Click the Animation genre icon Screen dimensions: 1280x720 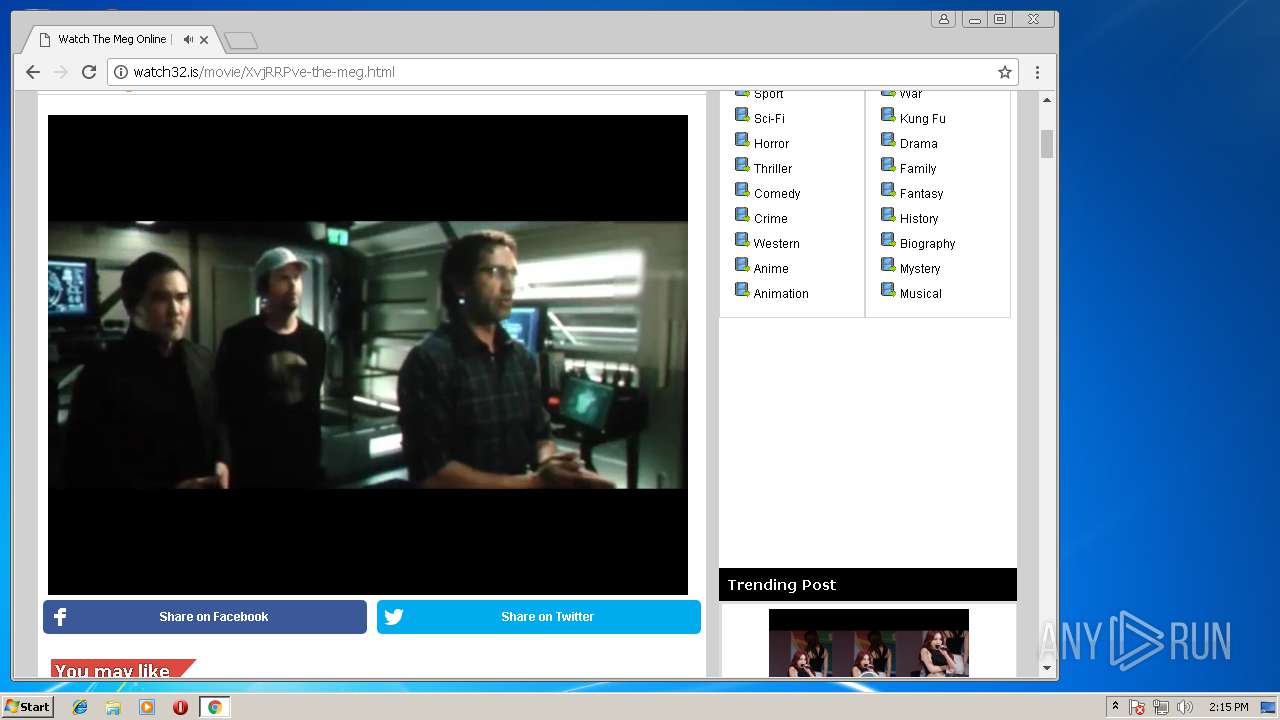point(742,290)
